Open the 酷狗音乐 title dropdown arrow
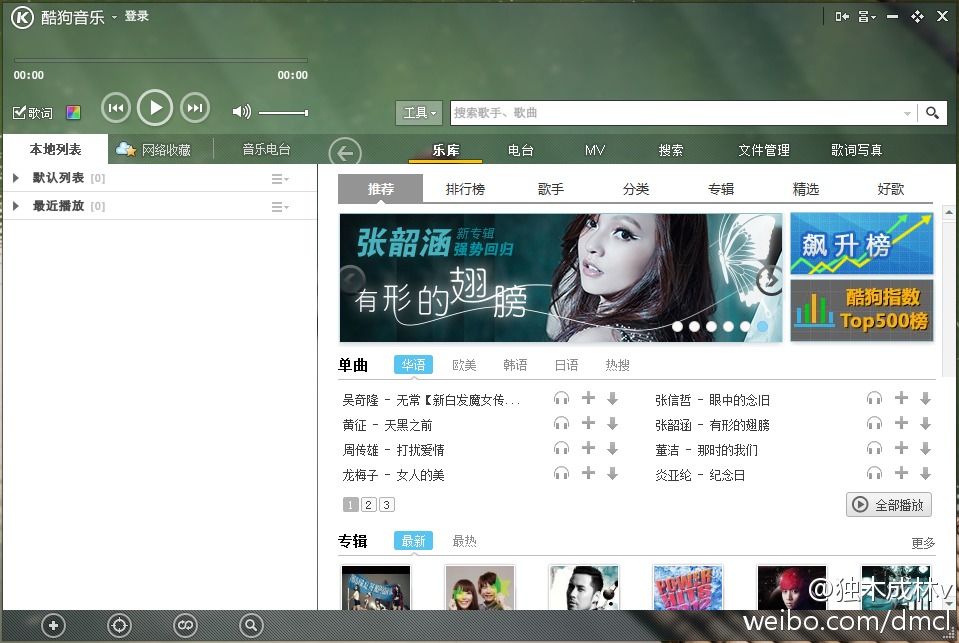This screenshot has height=643, width=959. tap(114, 17)
